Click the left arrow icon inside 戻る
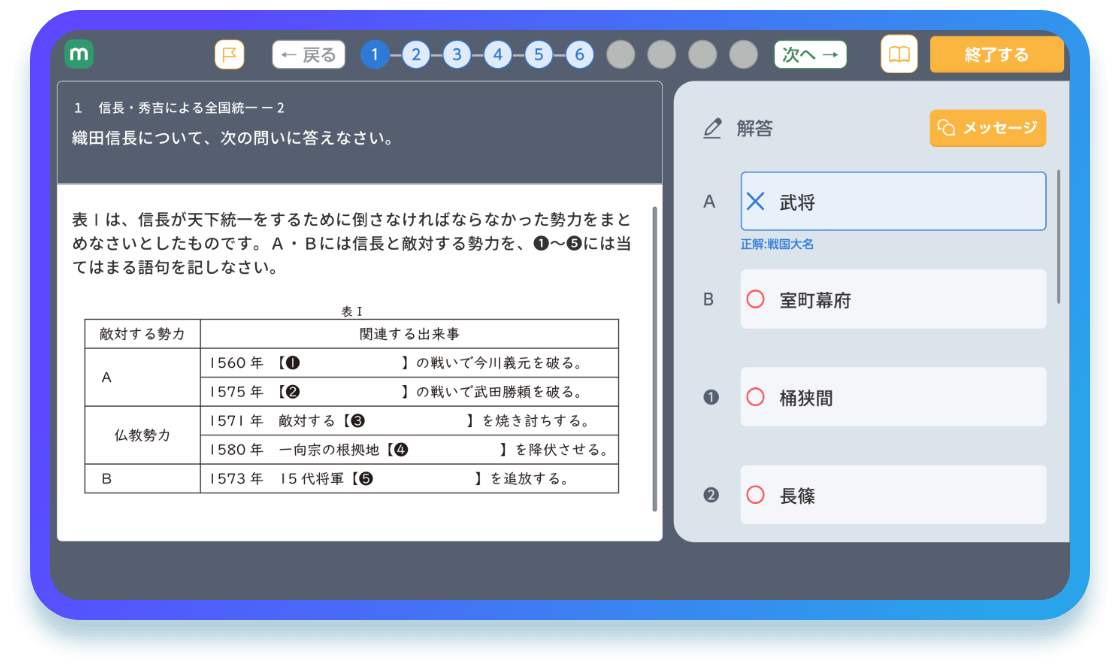1120x670 pixels. (x=289, y=54)
